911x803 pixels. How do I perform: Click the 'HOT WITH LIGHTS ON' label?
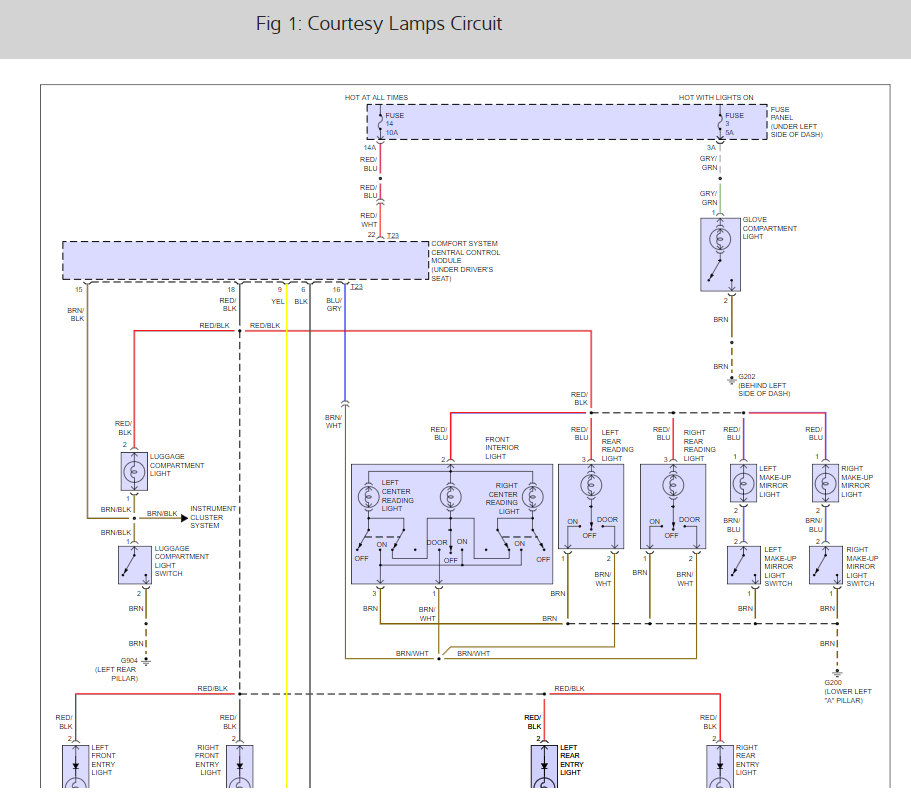716,97
